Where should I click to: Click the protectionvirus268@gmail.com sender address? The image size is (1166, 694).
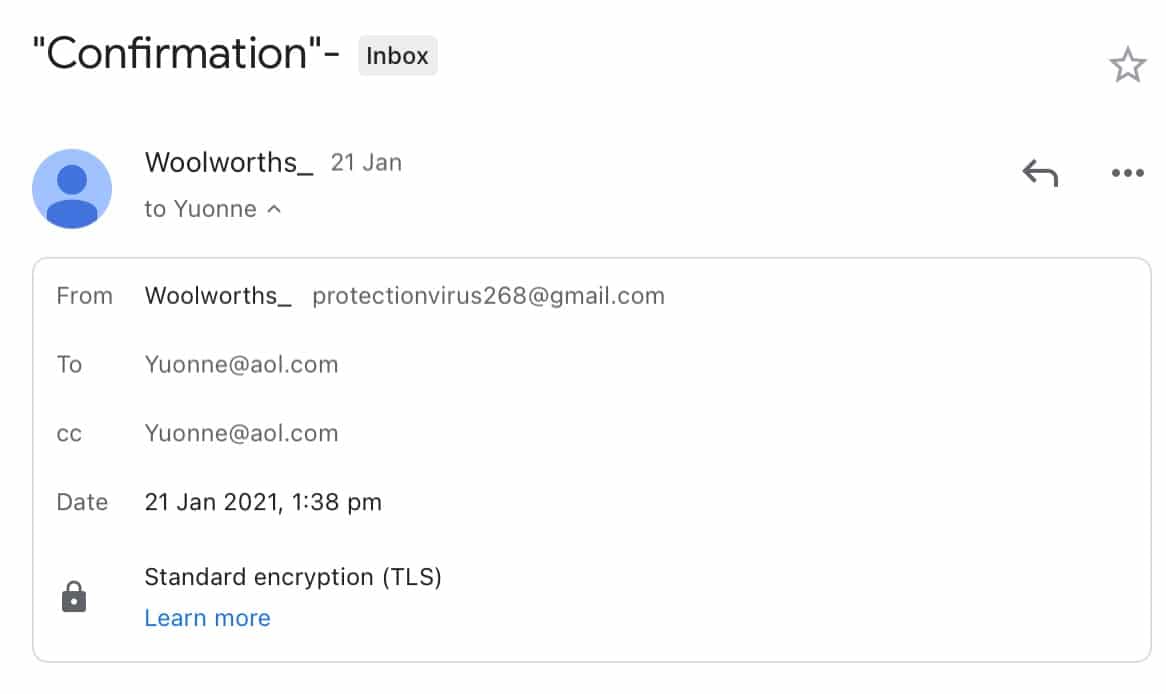[x=488, y=296]
